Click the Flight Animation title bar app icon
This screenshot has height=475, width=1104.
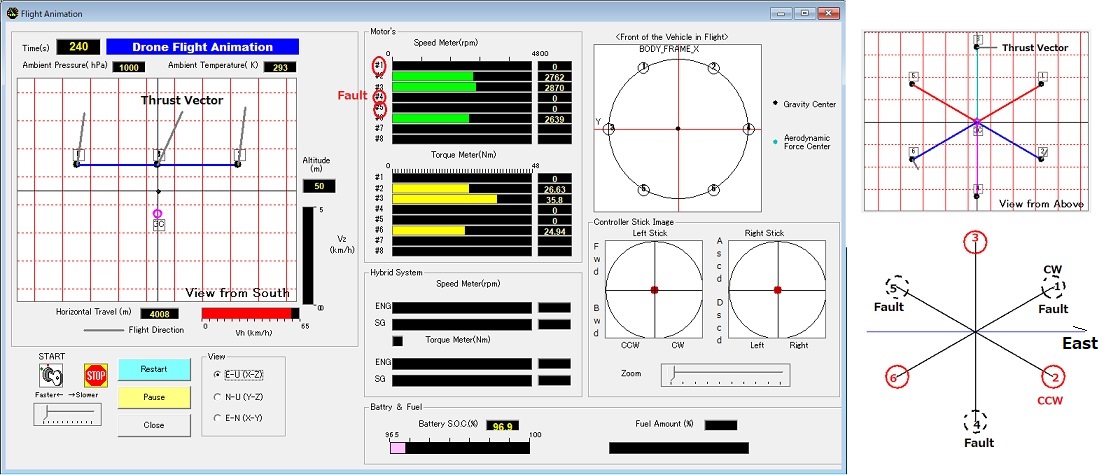[12, 14]
